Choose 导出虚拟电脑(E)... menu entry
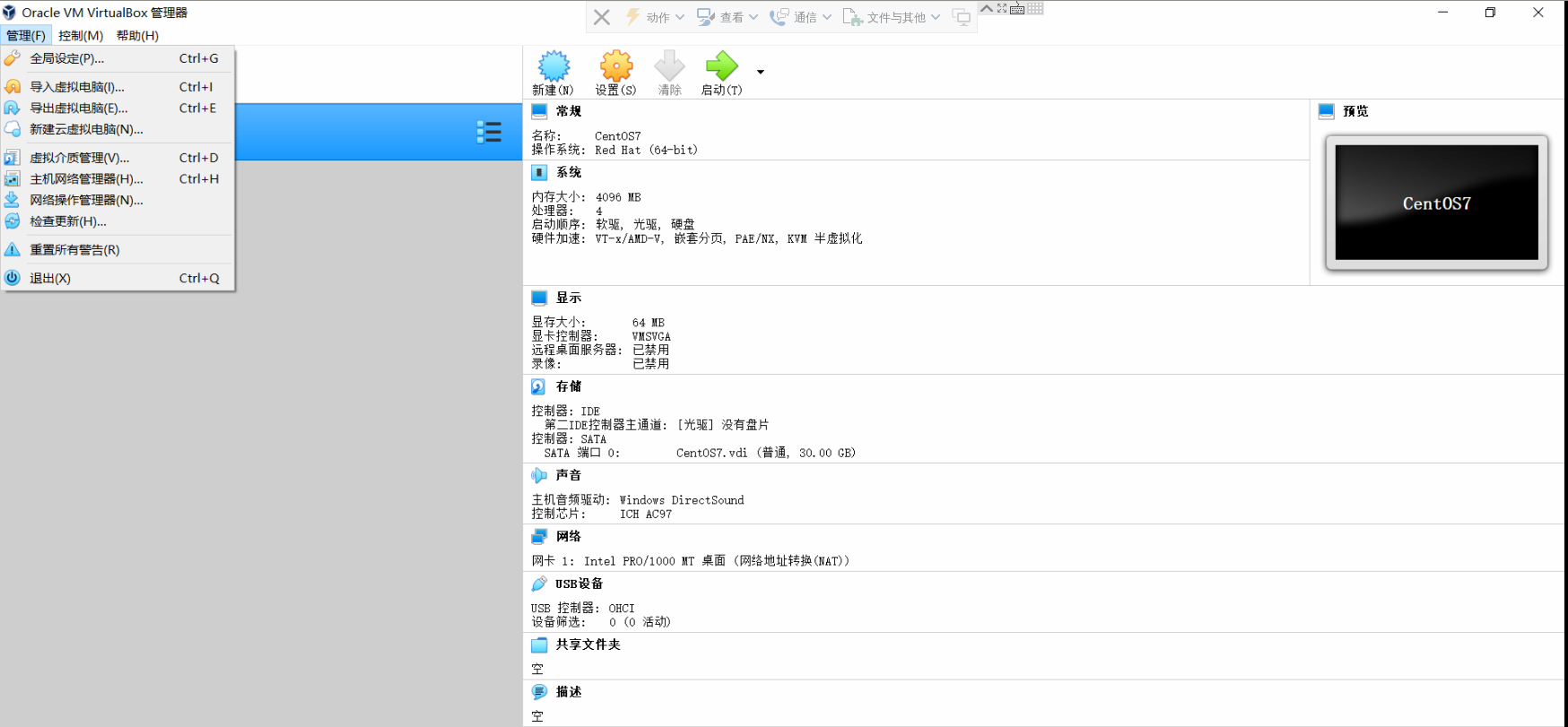The width and height of the screenshot is (1568, 727). pos(118,108)
